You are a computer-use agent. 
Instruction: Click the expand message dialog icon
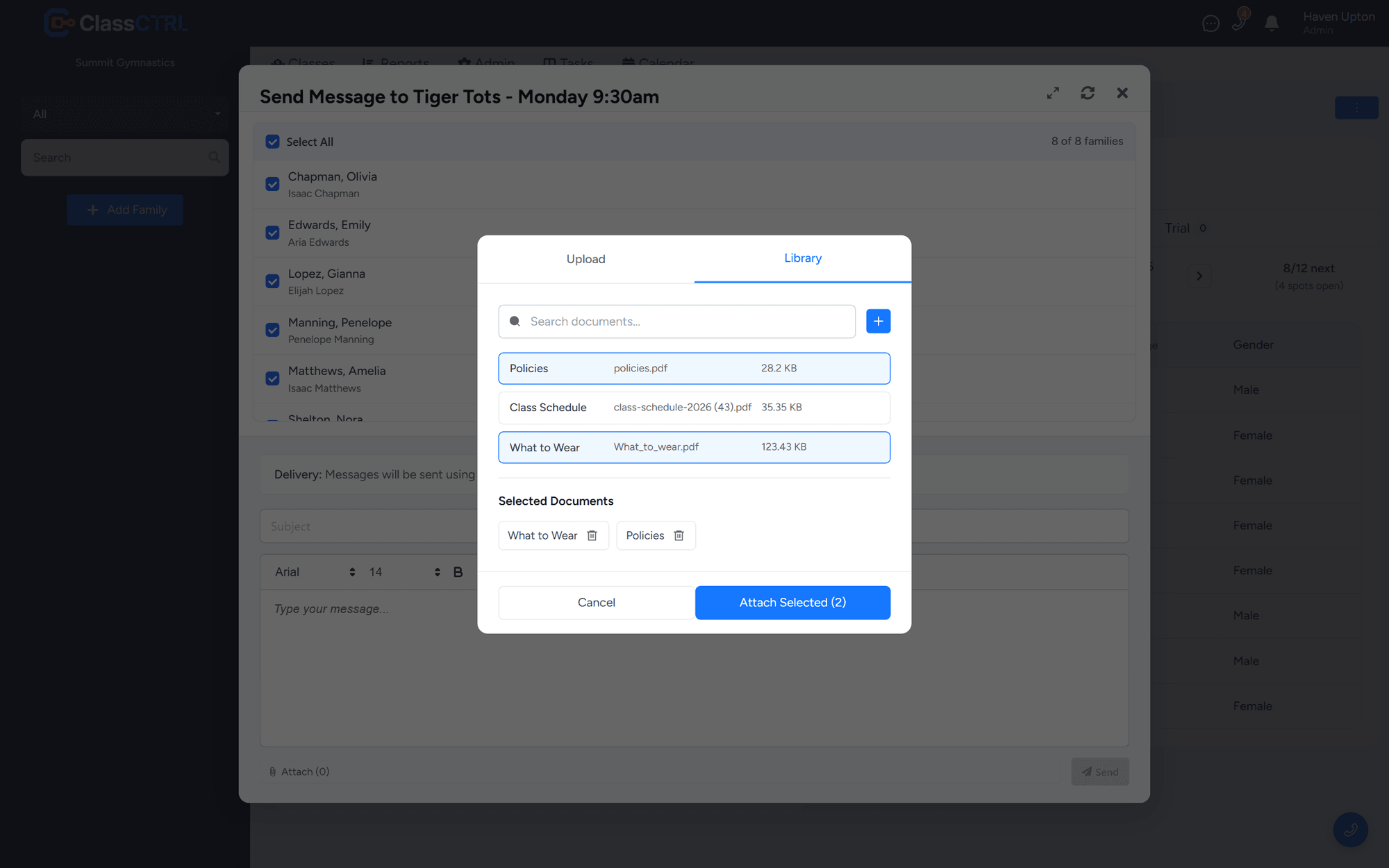coord(1053,93)
